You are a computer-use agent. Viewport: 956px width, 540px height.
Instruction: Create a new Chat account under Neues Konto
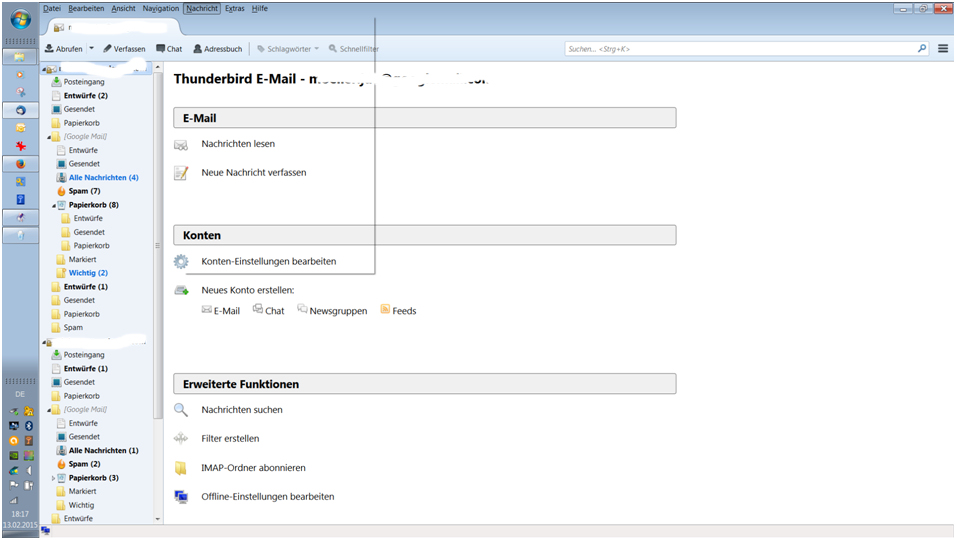269,310
